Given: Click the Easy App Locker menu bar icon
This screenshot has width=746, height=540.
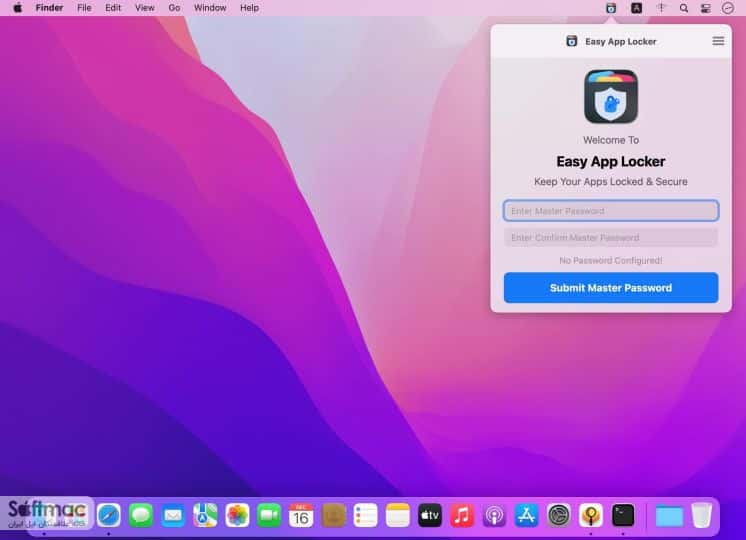Looking at the screenshot, I should (611, 8).
